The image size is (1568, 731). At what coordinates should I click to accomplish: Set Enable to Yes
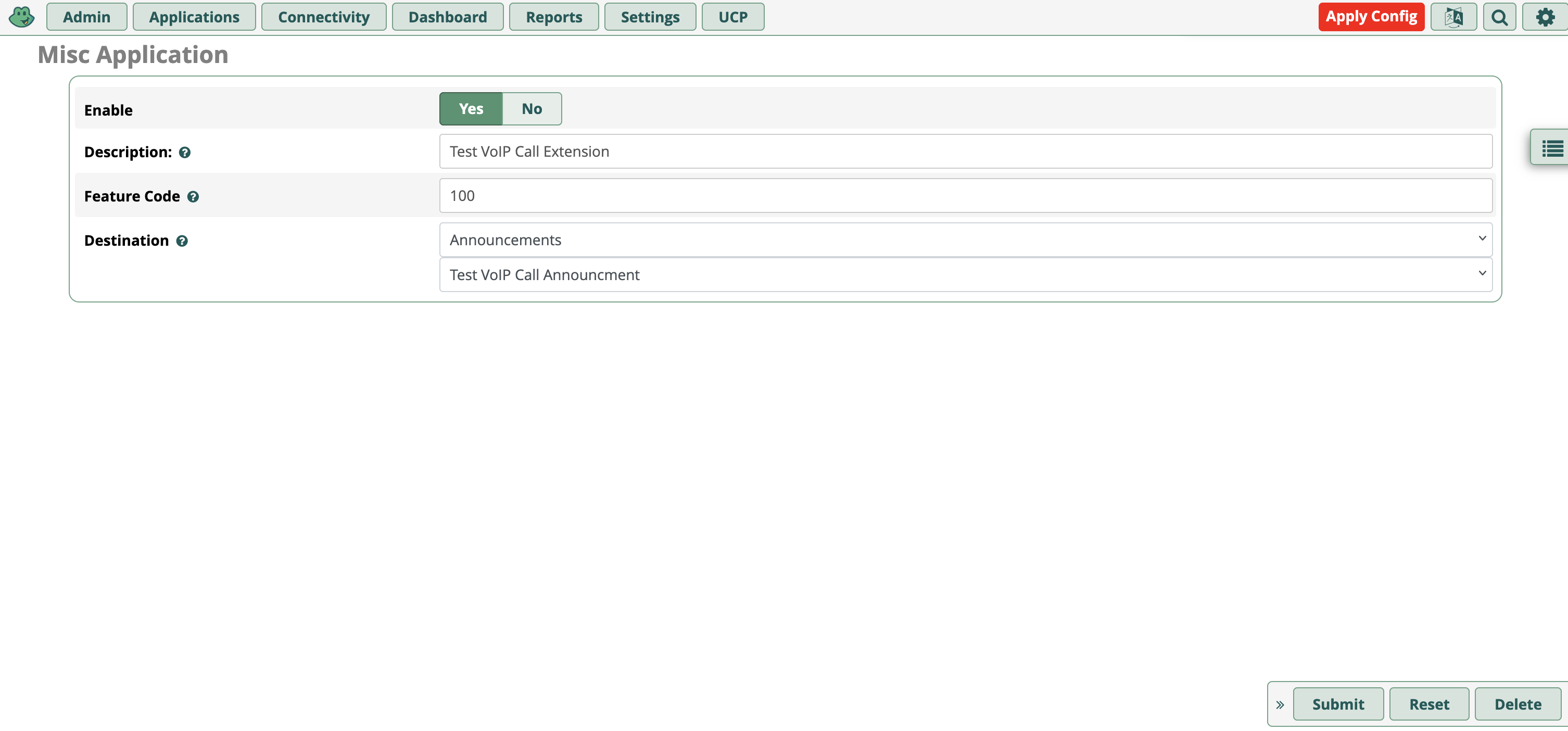[x=470, y=108]
